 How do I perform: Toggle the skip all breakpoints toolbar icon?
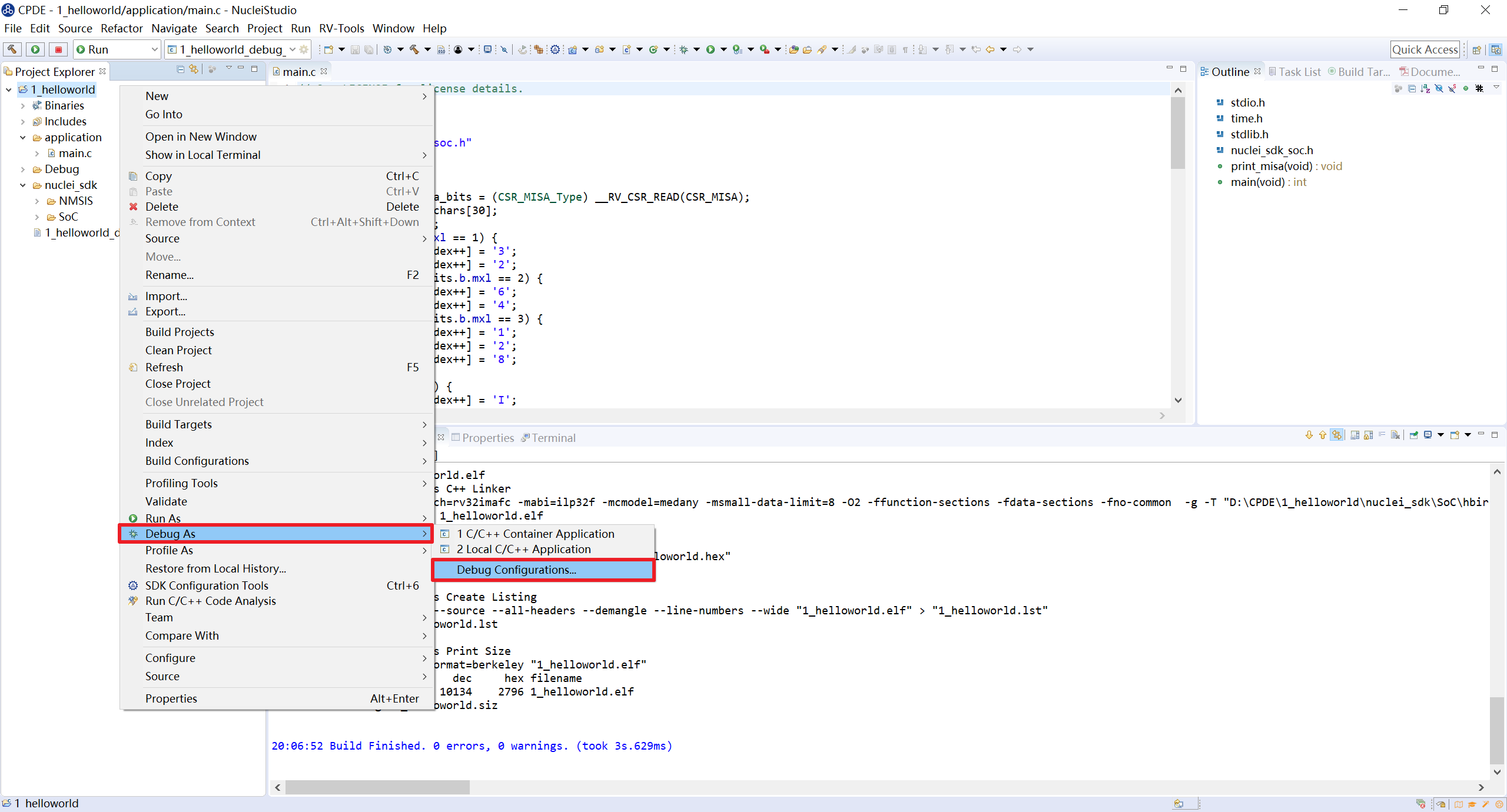click(x=504, y=49)
